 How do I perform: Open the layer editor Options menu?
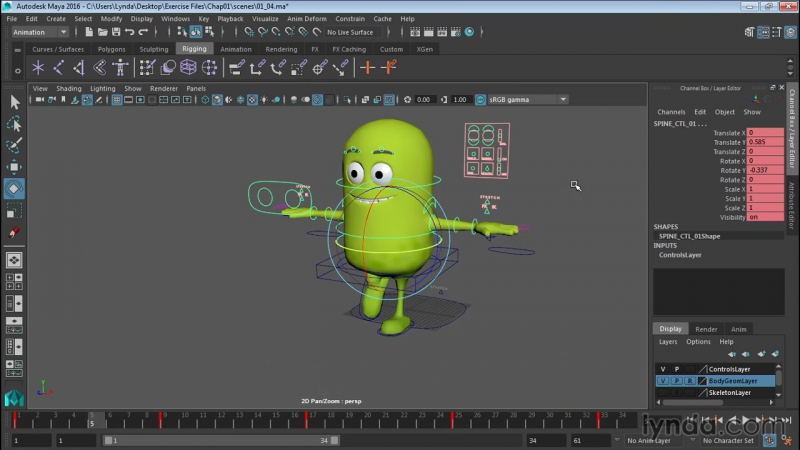pyautogui.click(x=698, y=342)
